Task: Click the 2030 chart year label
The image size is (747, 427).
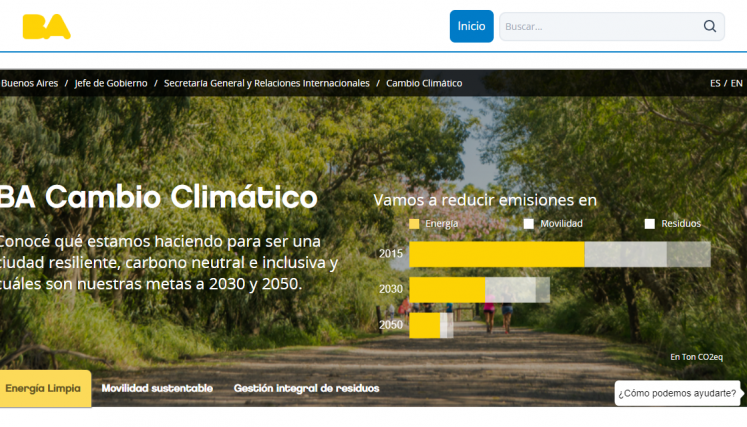Action: click(391, 289)
